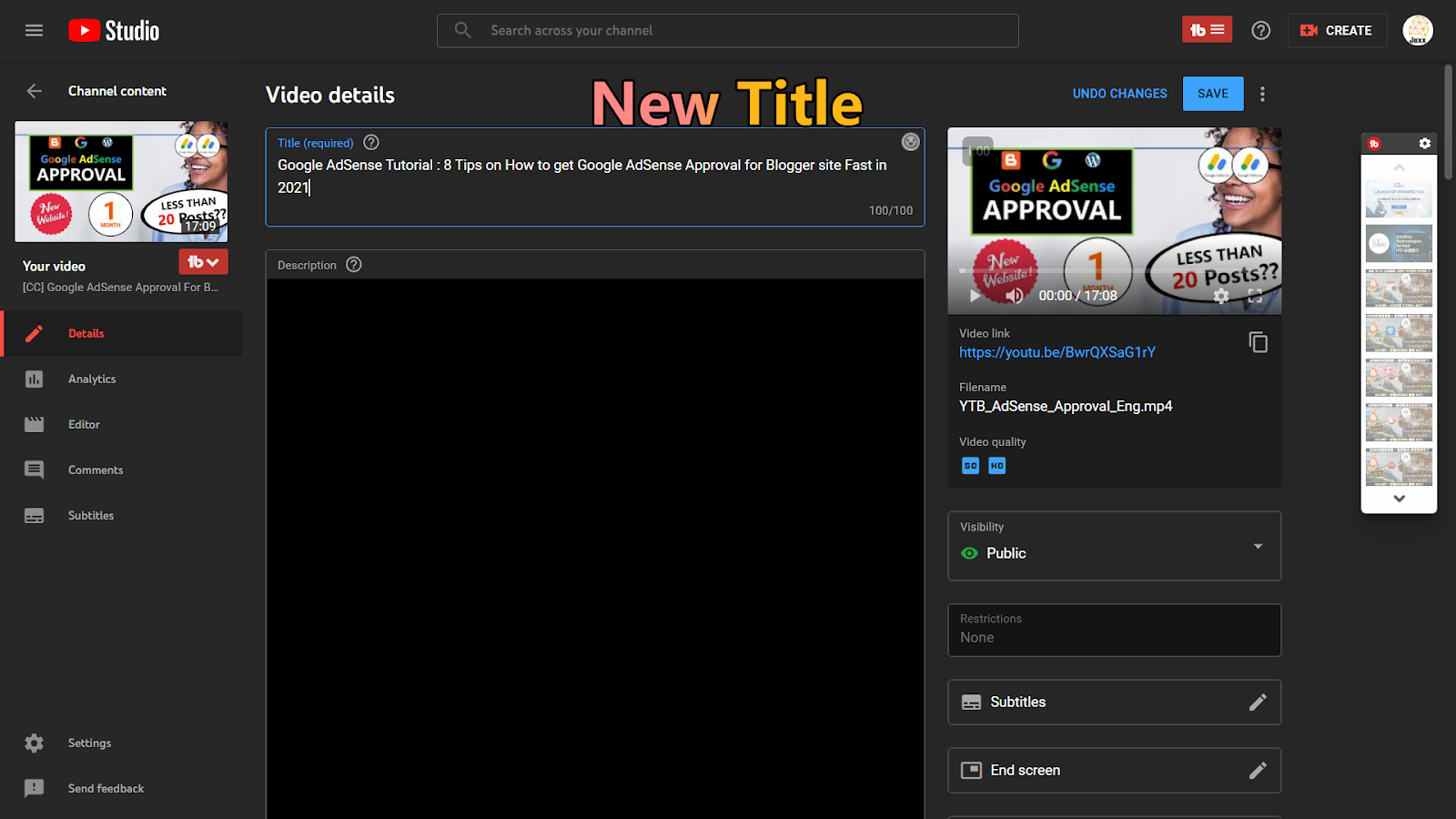Click the 100/100 character counter
Screen dimensions: 1456x819
890,210
